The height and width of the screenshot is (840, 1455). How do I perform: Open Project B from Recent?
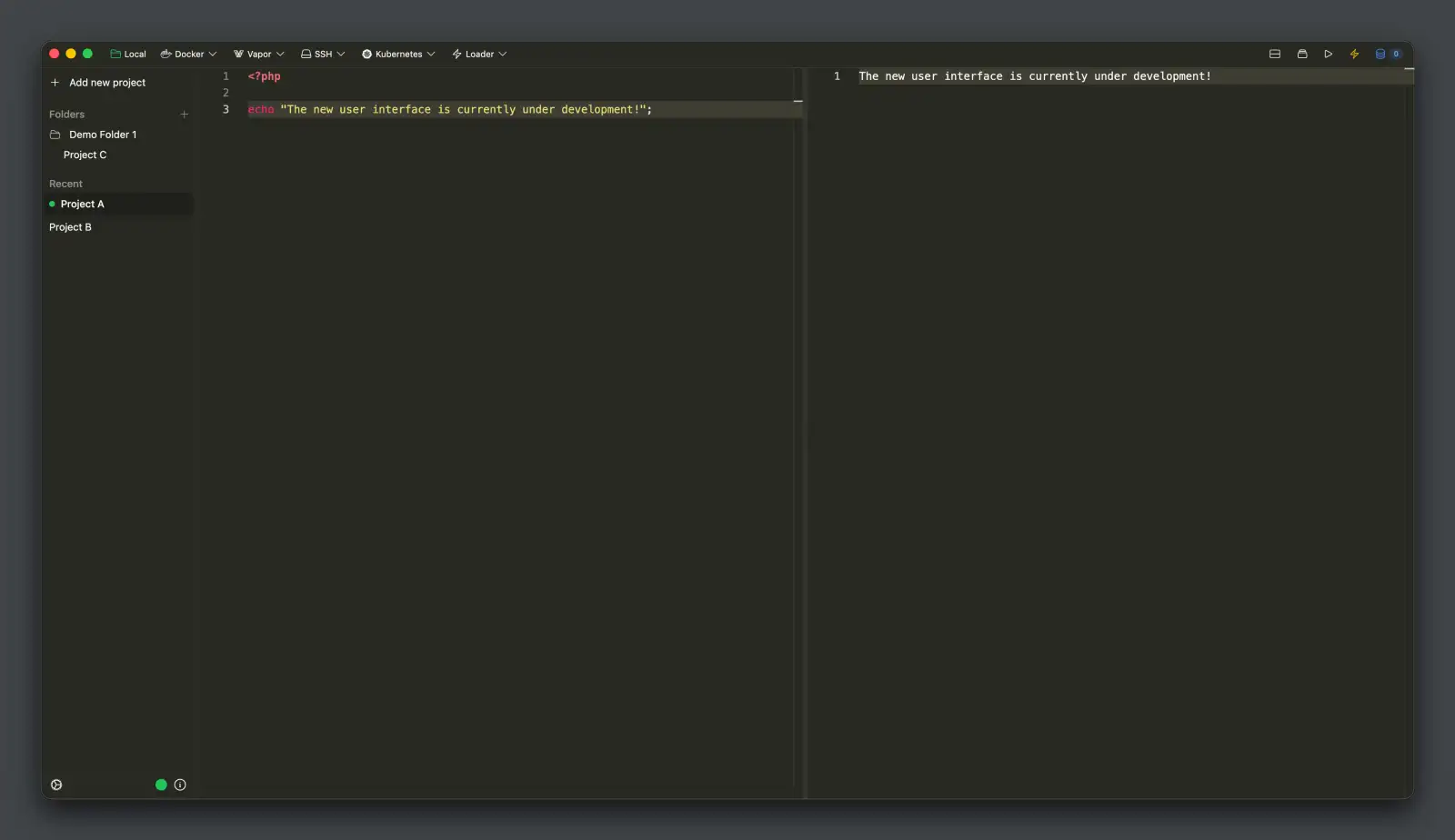click(x=70, y=227)
